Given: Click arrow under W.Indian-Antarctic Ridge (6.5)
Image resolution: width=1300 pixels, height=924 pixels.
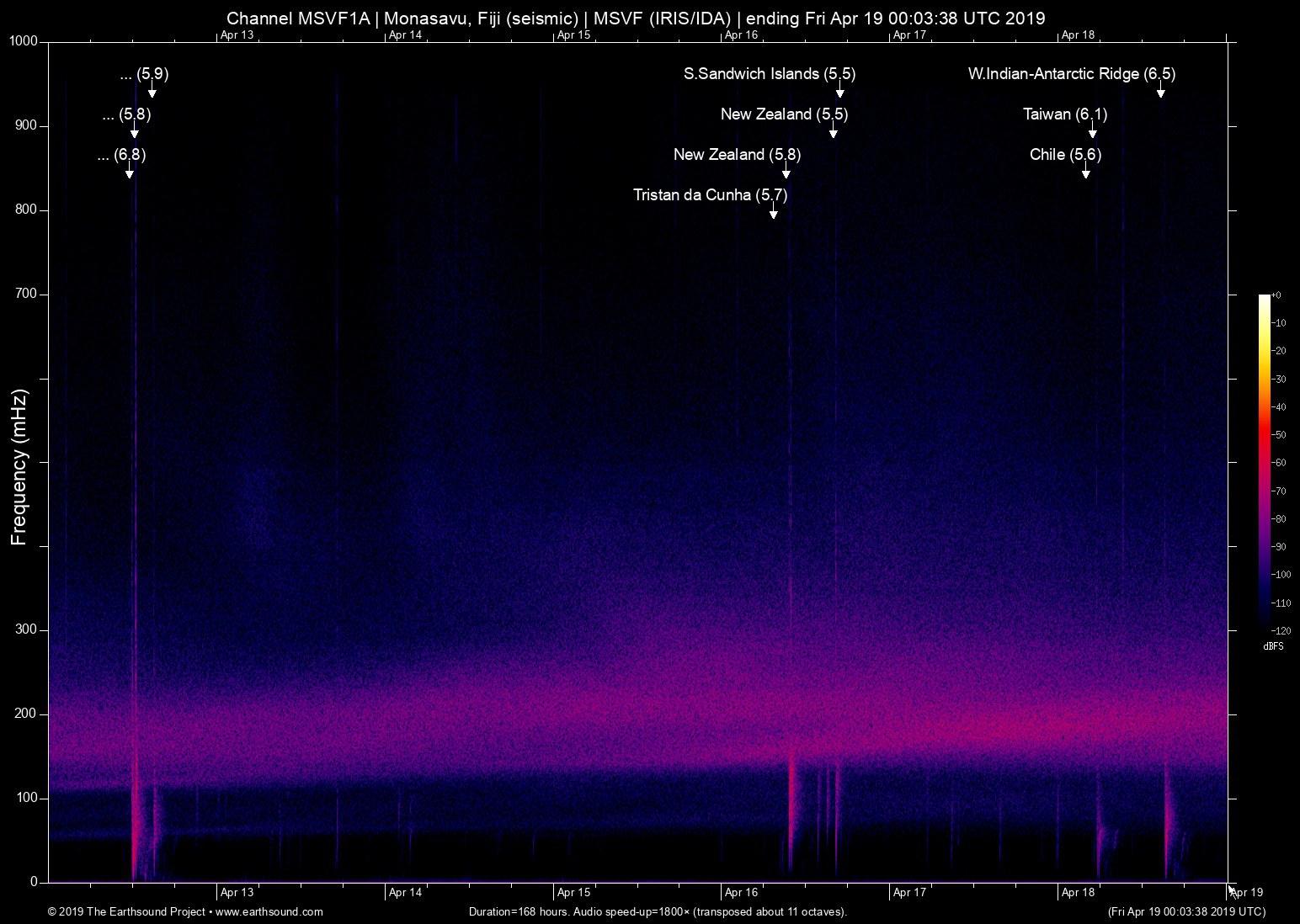Looking at the screenshot, I should tap(1160, 90).
